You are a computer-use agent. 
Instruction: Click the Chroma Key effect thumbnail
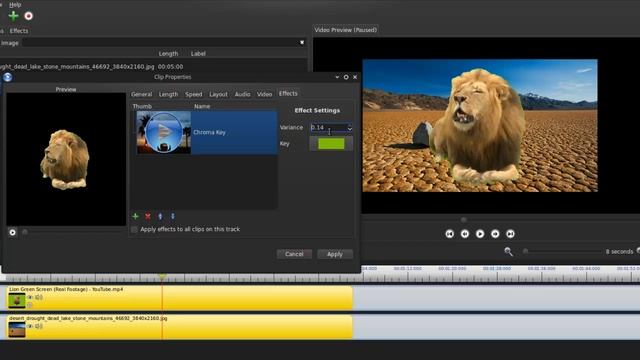[163, 132]
